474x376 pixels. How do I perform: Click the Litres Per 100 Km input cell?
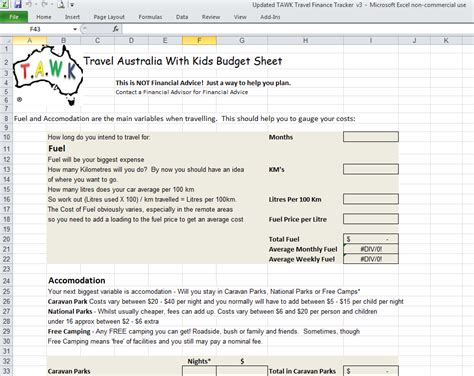[371, 199]
